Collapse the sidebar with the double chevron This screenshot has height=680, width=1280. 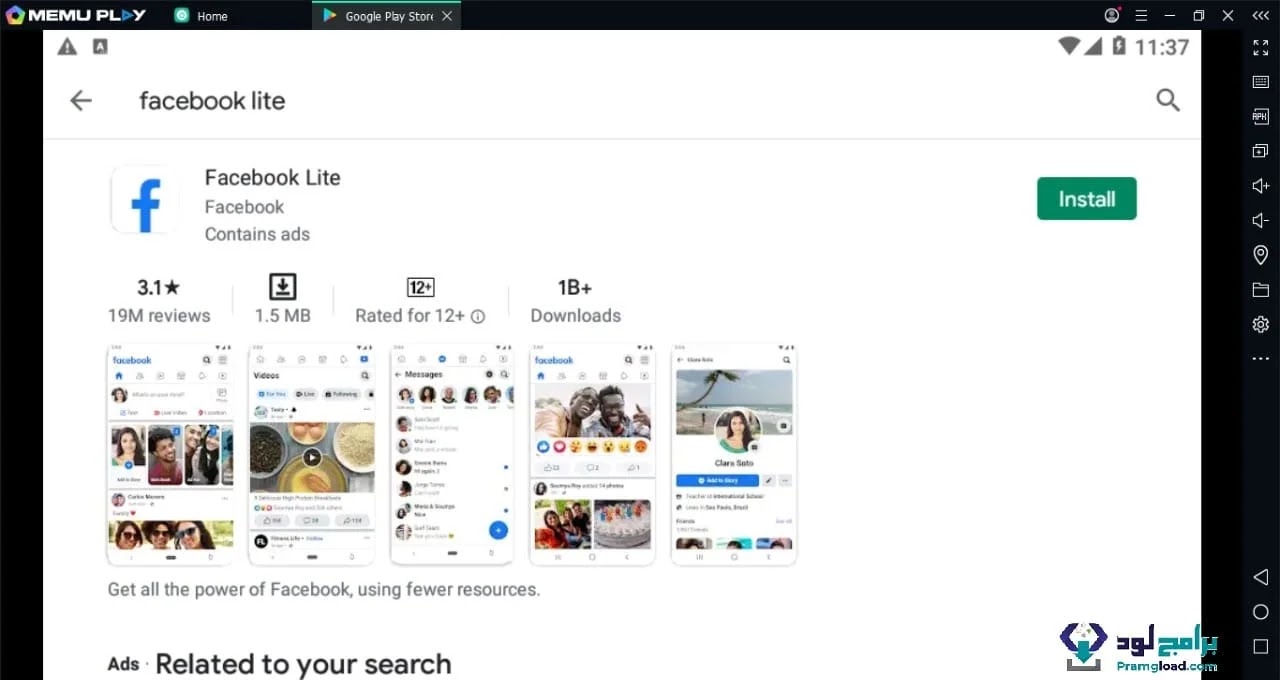pos(1261,15)
